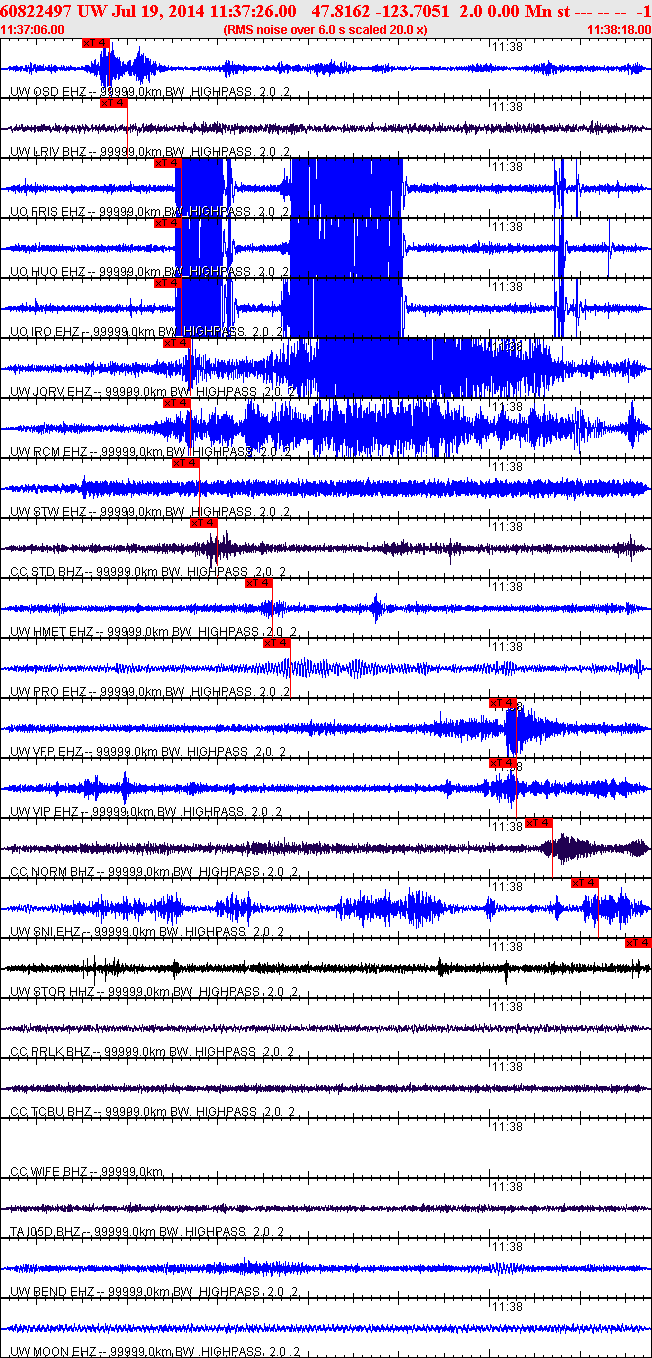Select the 'UW STW EHZ' station label
The width and height of the screenshot is (652, 1358).
(x=48, y=512)
